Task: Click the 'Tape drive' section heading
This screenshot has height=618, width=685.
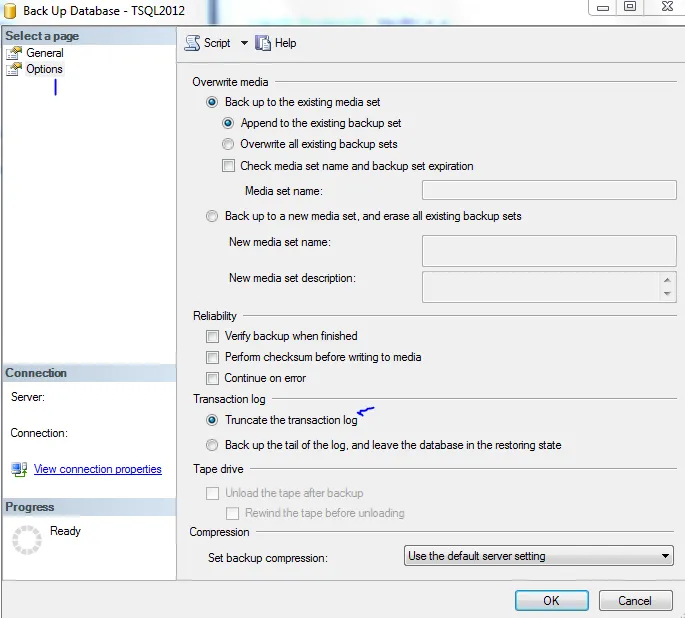Action: (x=218, y=469)
